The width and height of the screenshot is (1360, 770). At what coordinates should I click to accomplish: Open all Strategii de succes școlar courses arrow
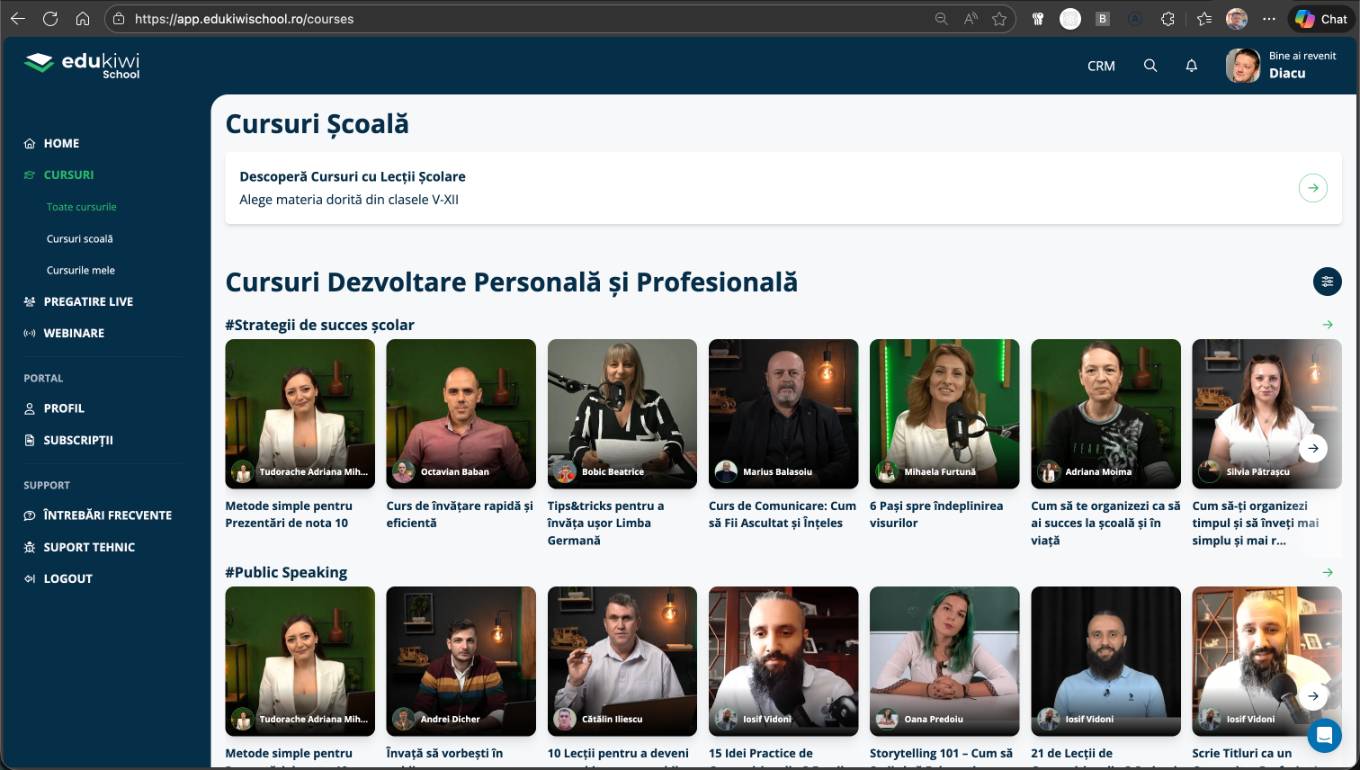1327,325
